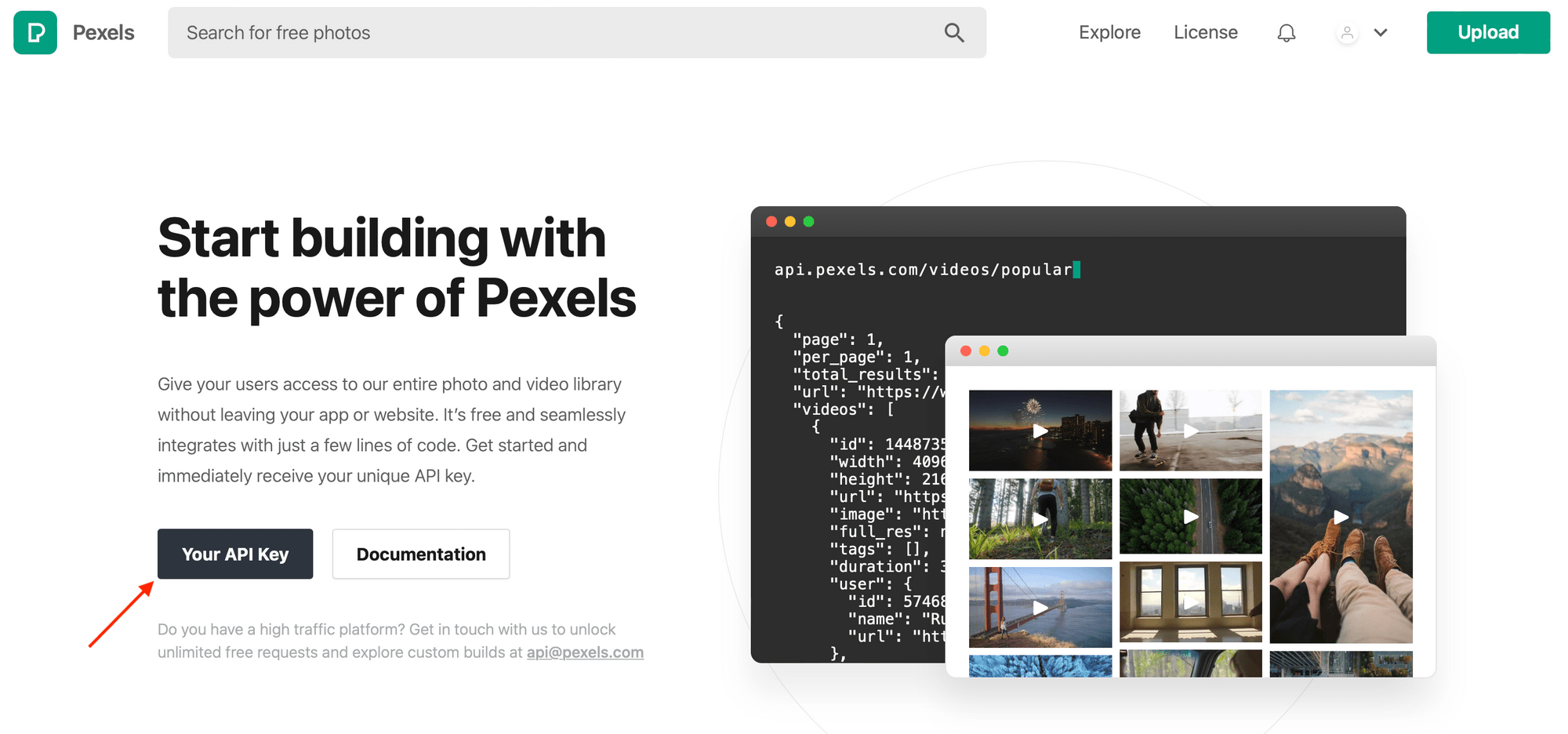Click the magnifying glass search icon
The height and width of the screenshot is (734, 1568).
tap(954, 33)
